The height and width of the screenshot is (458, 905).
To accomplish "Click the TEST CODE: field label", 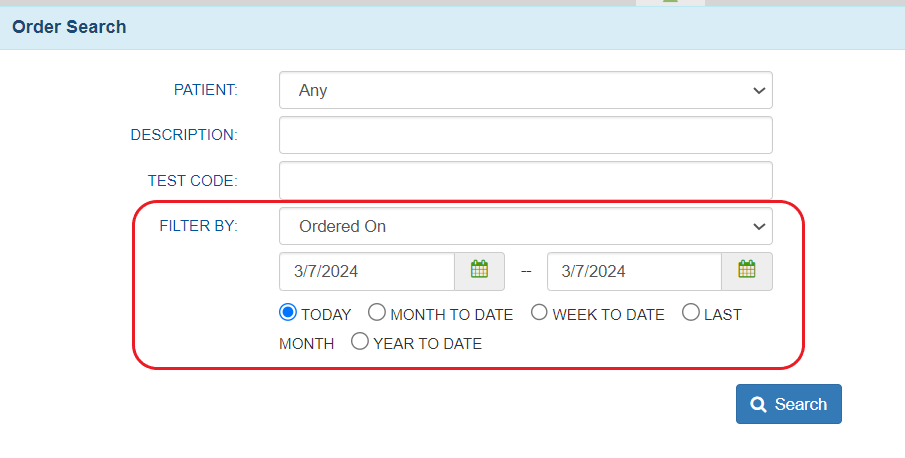I will (192, 181).
